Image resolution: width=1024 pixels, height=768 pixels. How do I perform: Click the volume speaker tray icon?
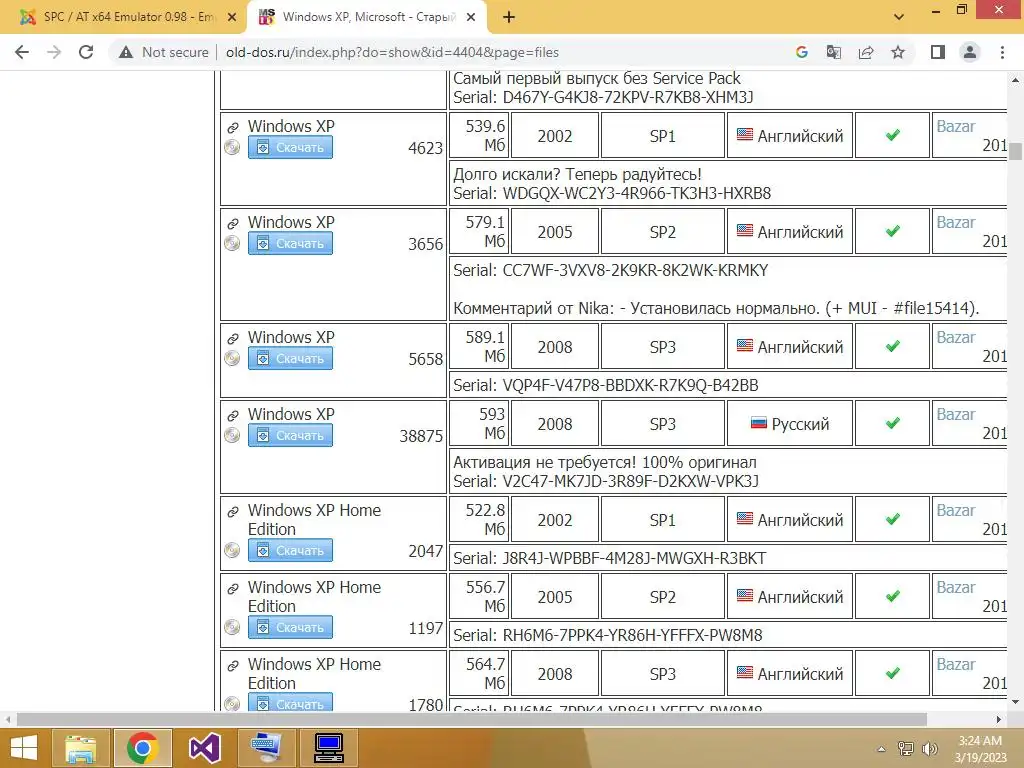[928, 749]
